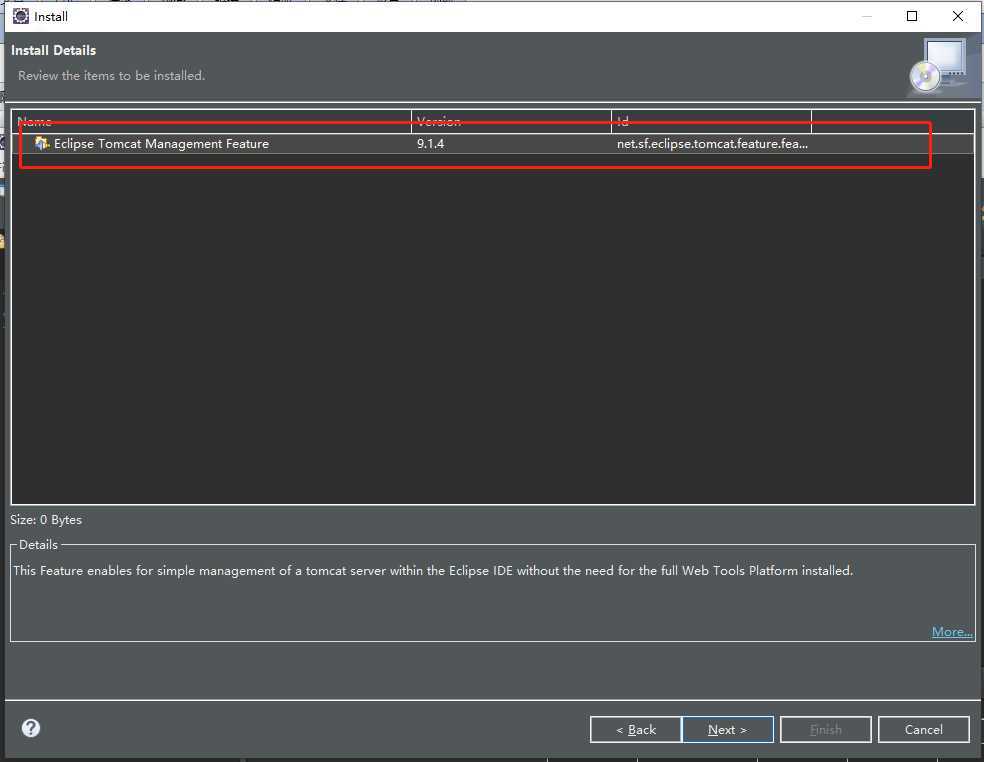Click the Next button

[x=727, y=729]
